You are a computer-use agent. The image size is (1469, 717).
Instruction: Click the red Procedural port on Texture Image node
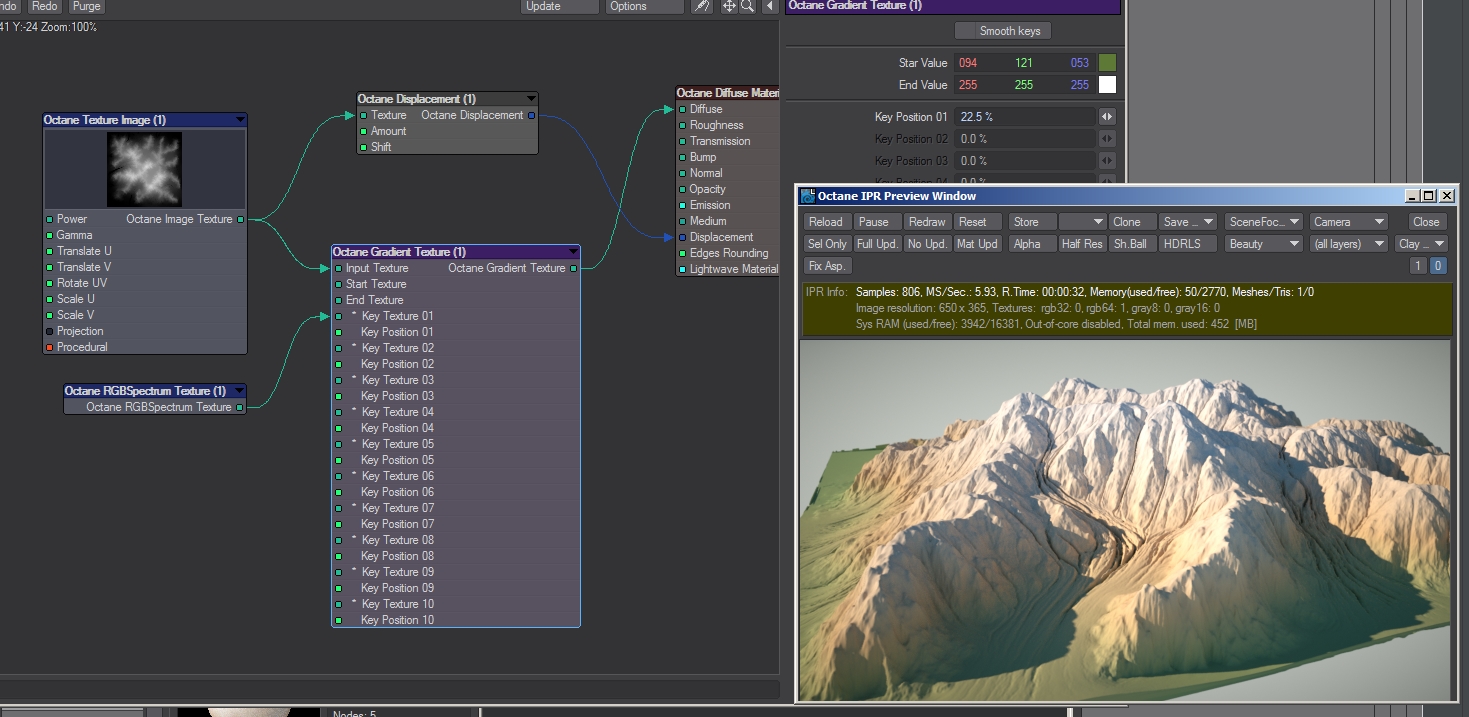(x=49, y=347)
